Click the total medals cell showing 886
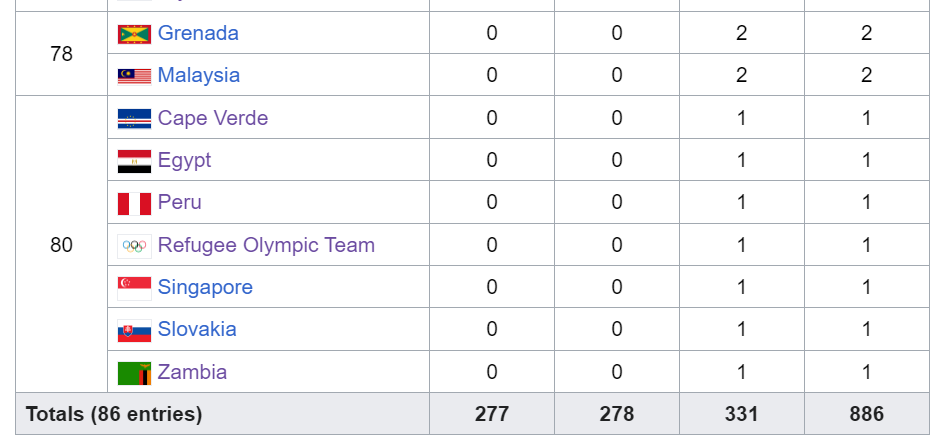The height and width of the screenshot is (446, 938). 866,414
